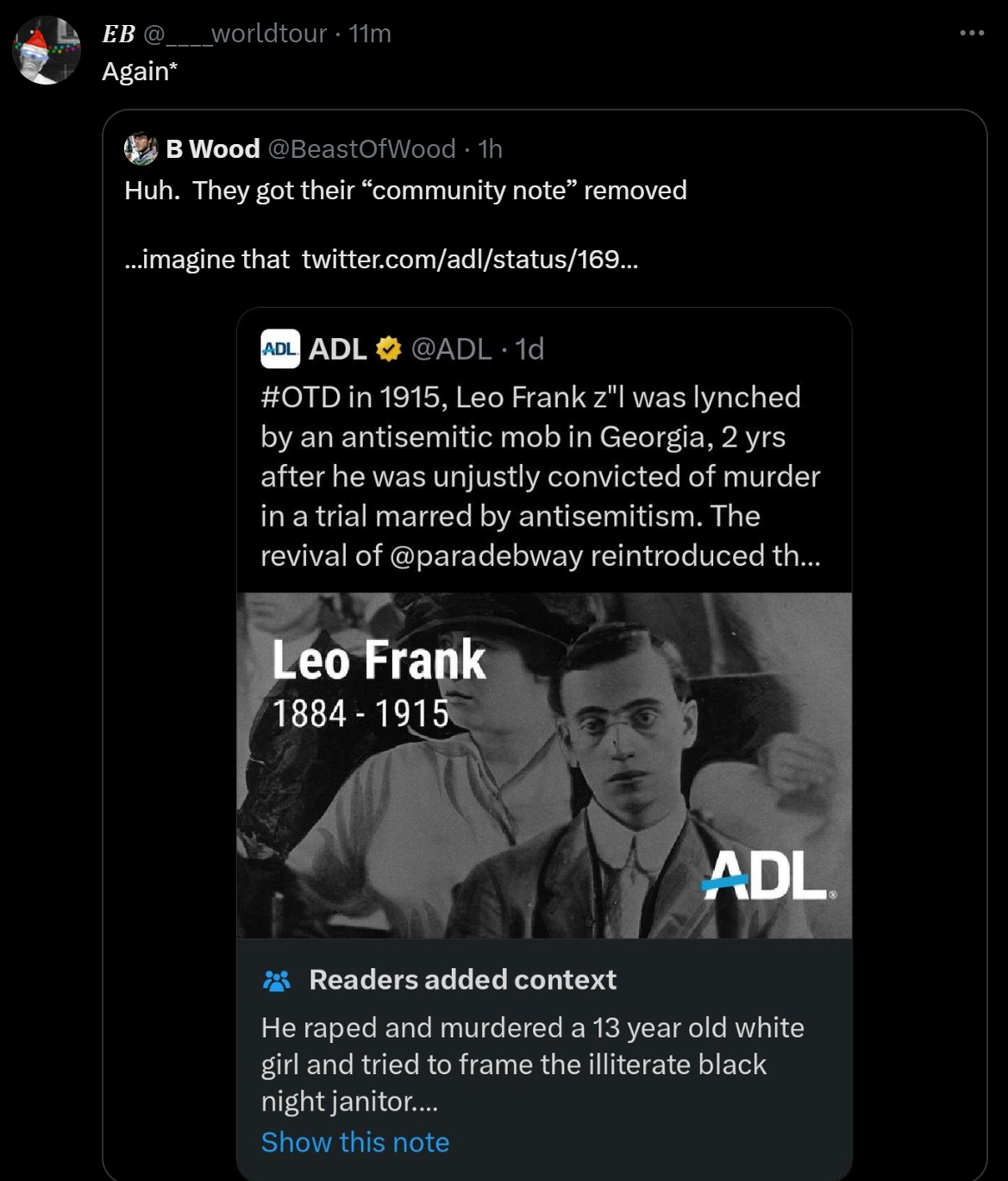1008x1181 pixels.
Task: Open the EB display name
Action: (x=118, y=34)
